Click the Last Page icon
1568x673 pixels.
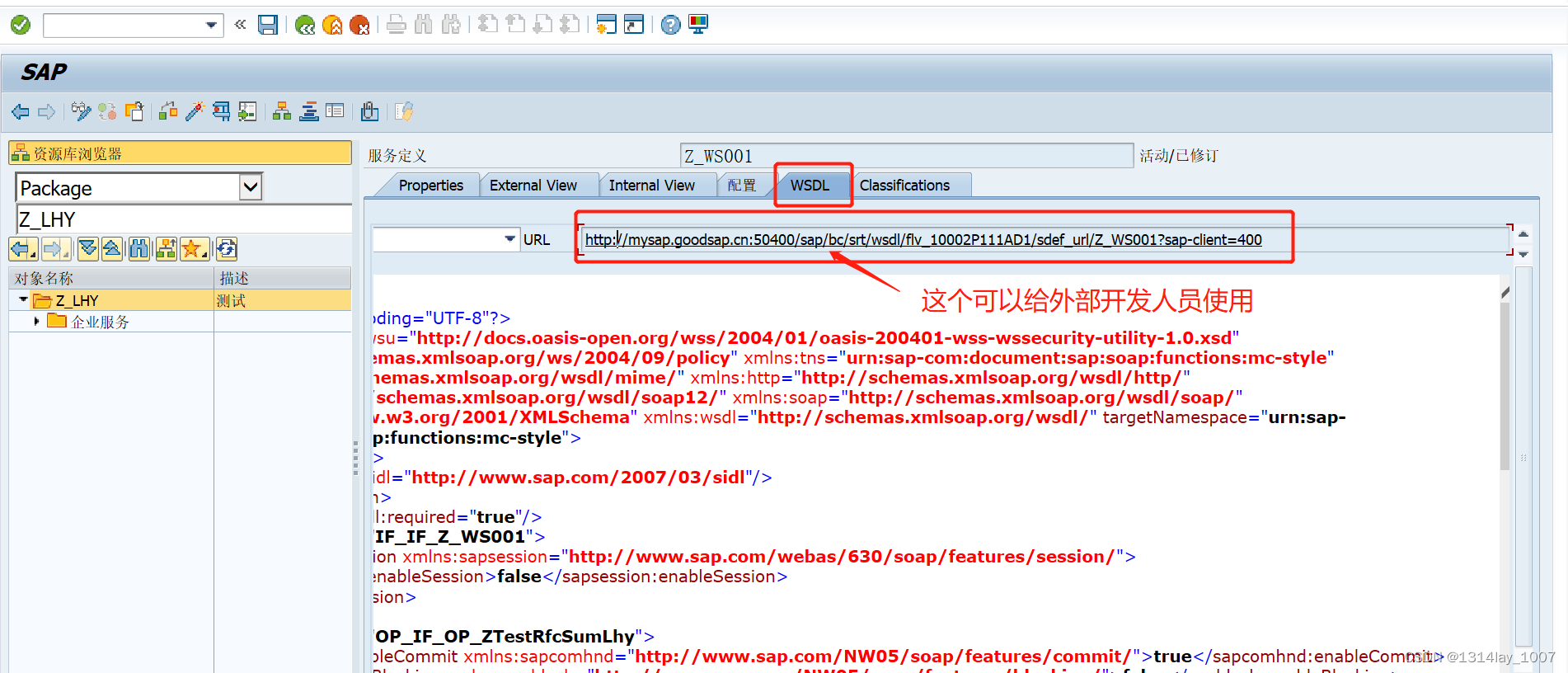[570, 25]
